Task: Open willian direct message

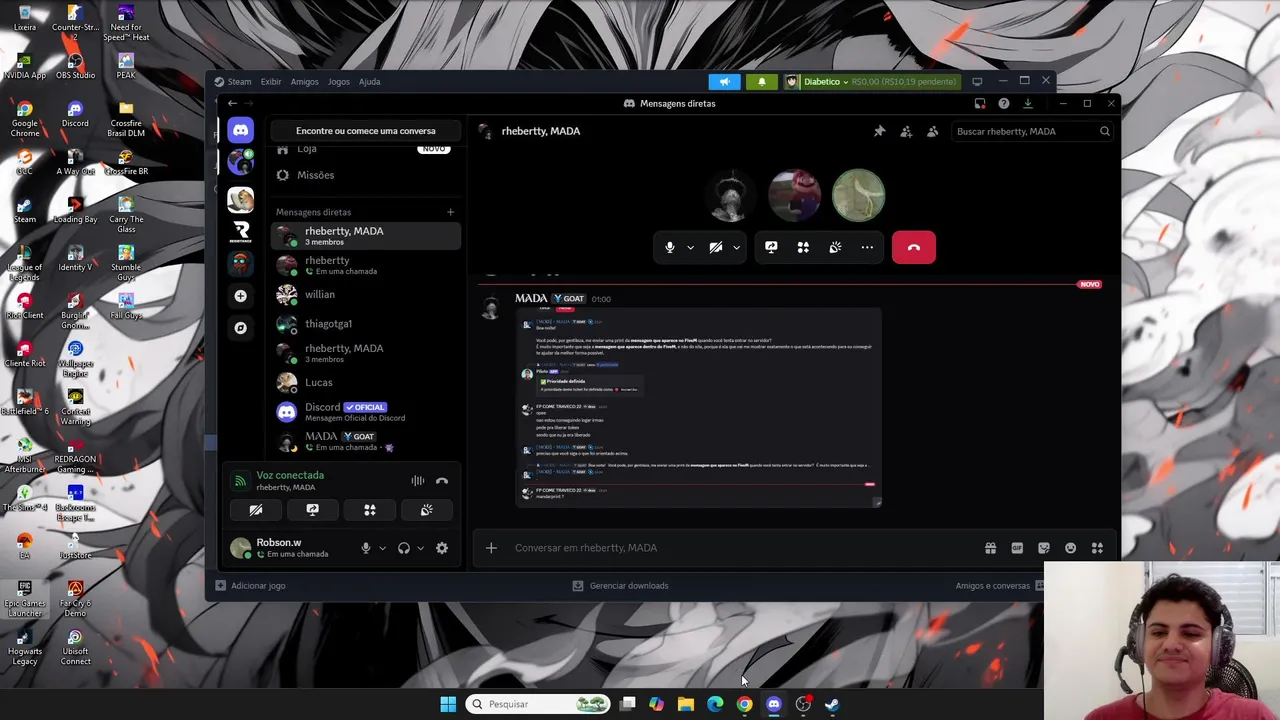Action: [x=365, y=295]
